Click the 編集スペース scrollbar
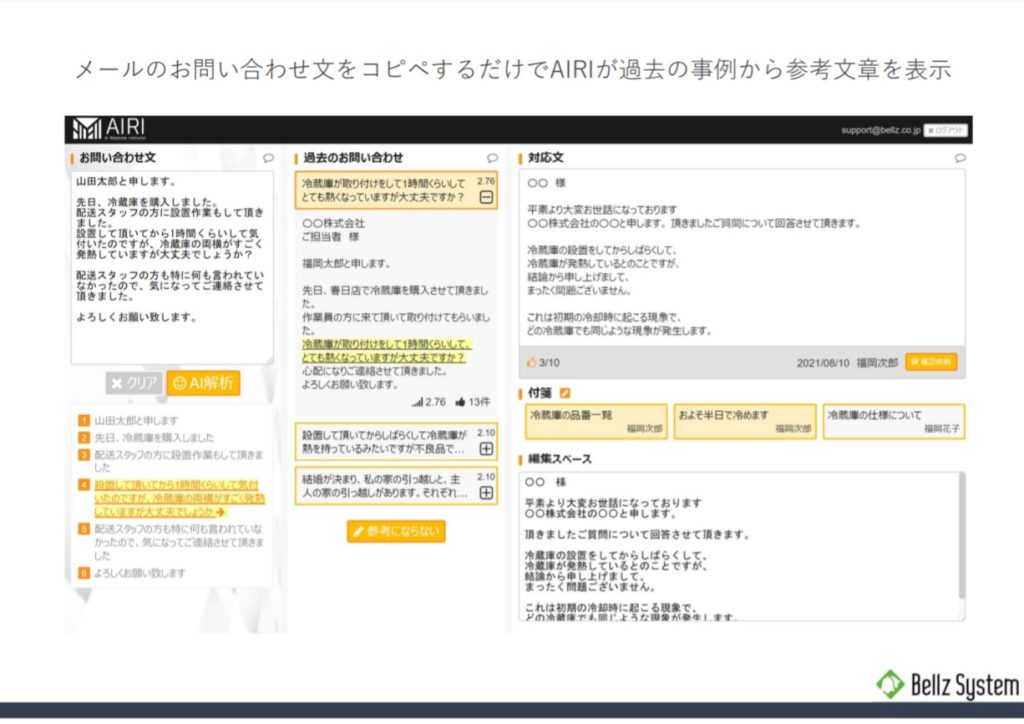Image resolution: width=1024 pixels, height=724 pixels. [x=962, y=540]
